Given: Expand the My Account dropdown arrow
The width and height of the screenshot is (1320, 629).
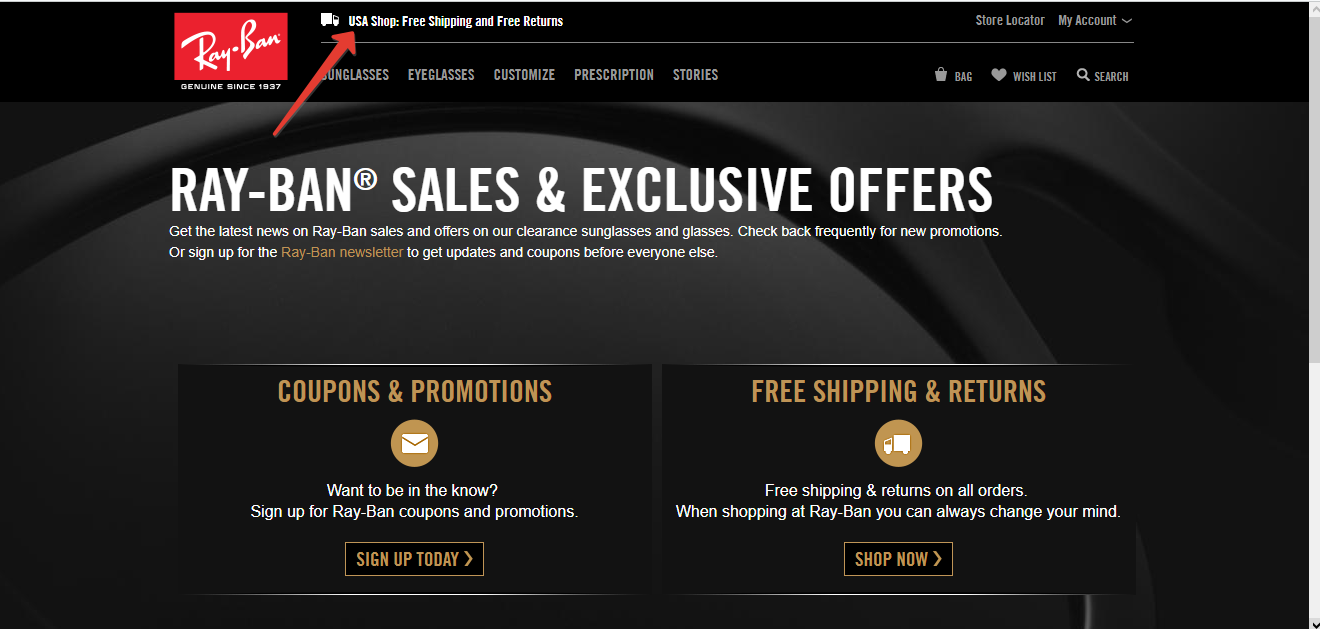Looking at the screenshot, I should pyautogui.click(x=1127, y=21).
